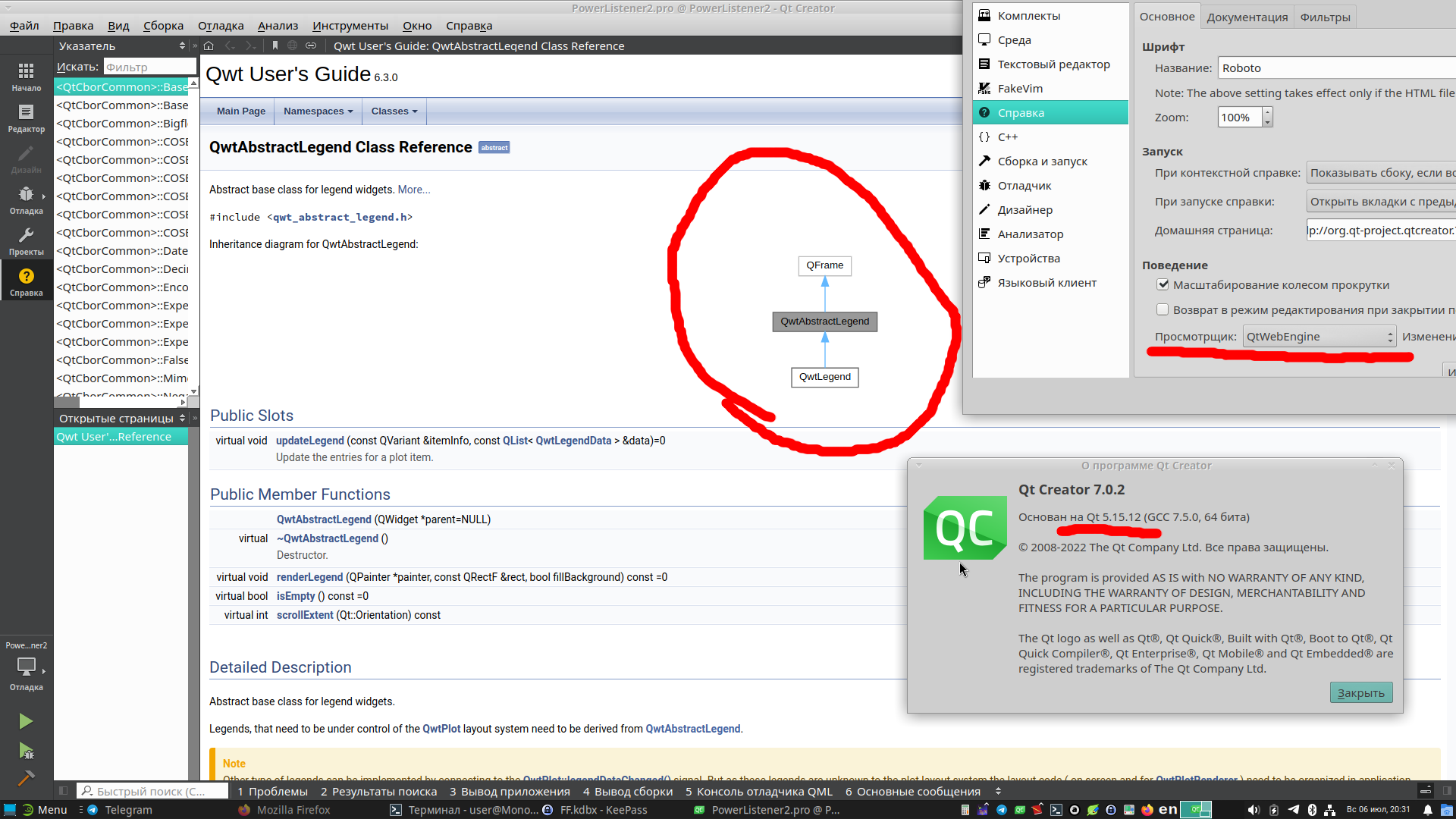Click the More... link
This screenshot has width=1456, height=819.
tap(414, 190)
